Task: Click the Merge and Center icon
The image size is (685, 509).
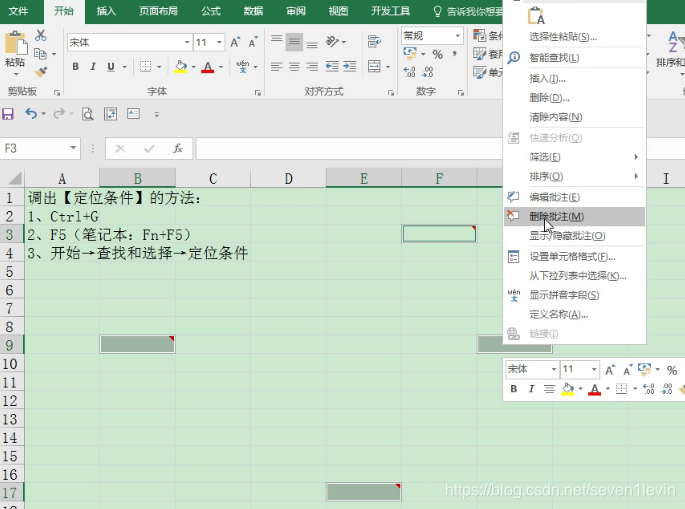Action: 374,66
